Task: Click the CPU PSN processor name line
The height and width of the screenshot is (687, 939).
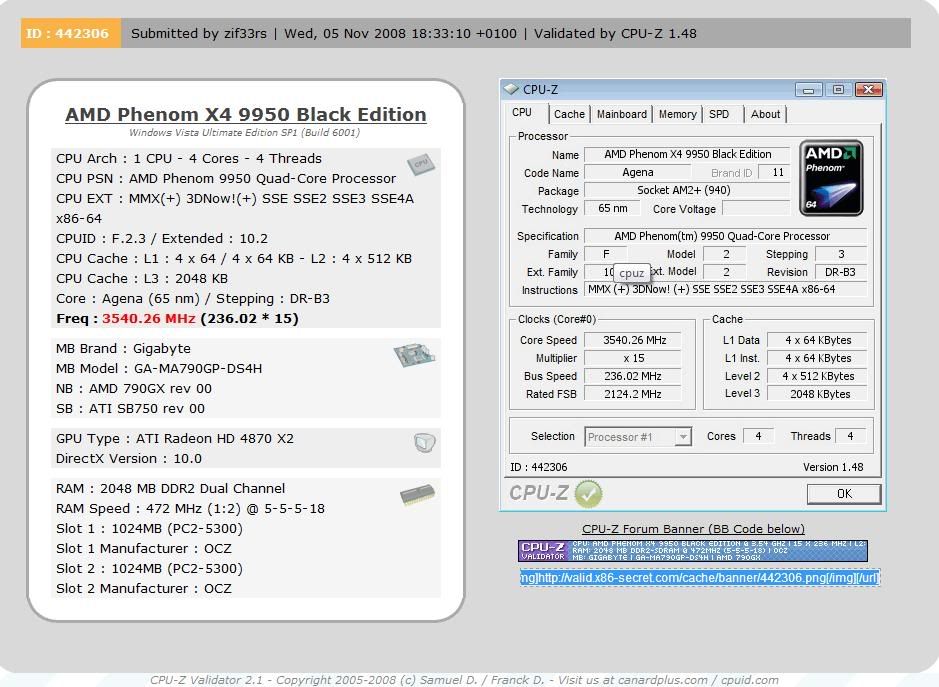Action: (x=226, y=178)
